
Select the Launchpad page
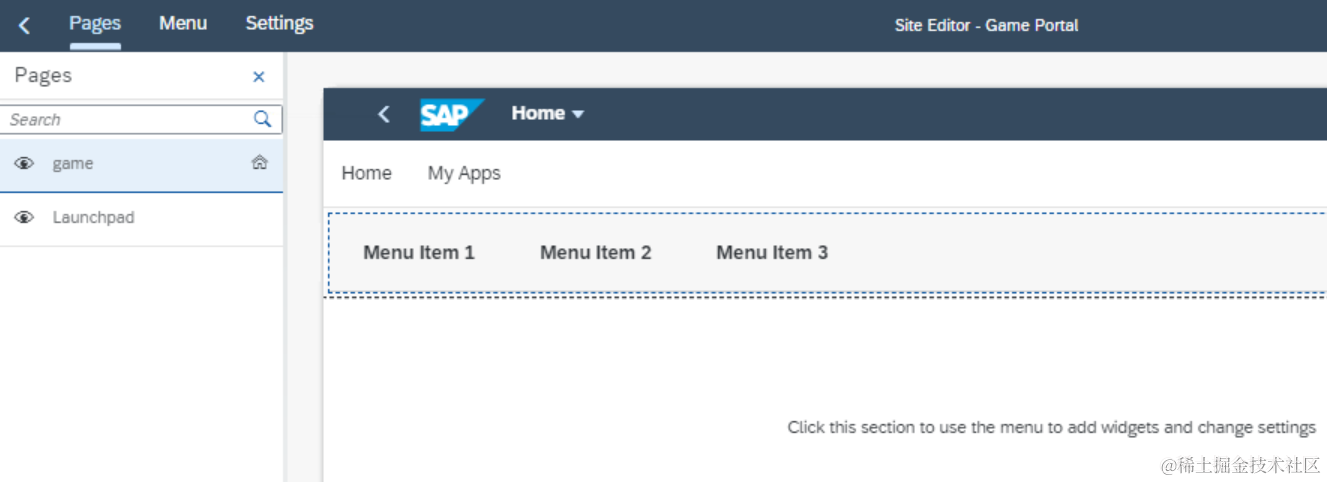pyautogui.click(x=93, y=218)
